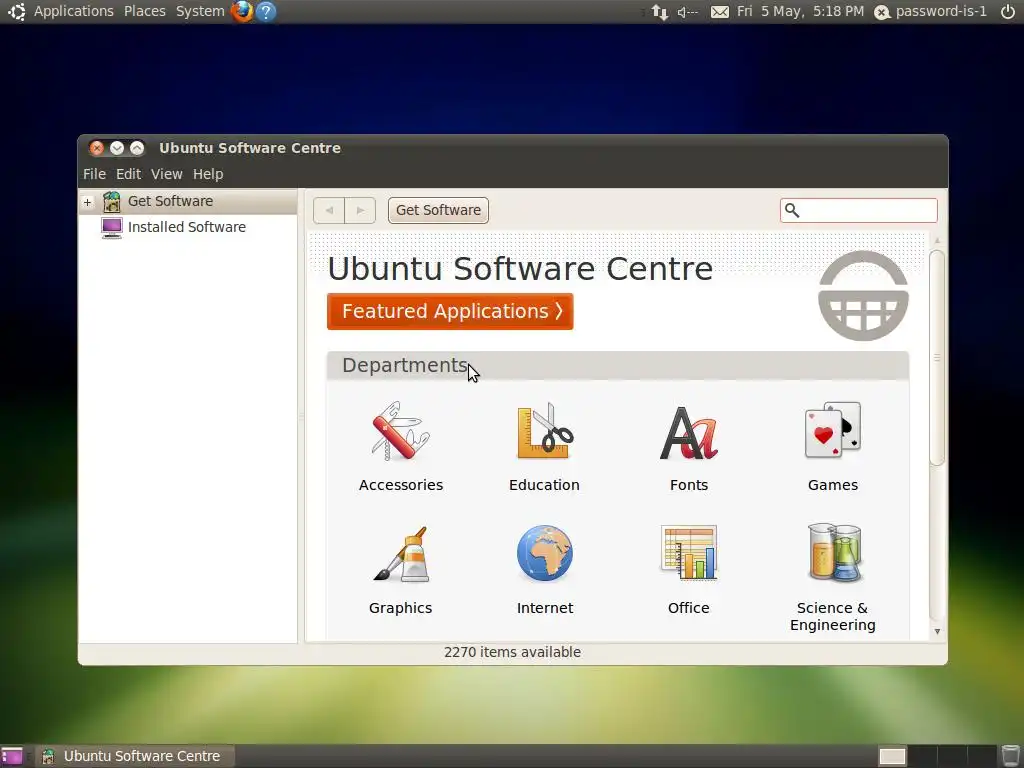
Task: Click the Accessories label text
Action: (x=401, y=485)
